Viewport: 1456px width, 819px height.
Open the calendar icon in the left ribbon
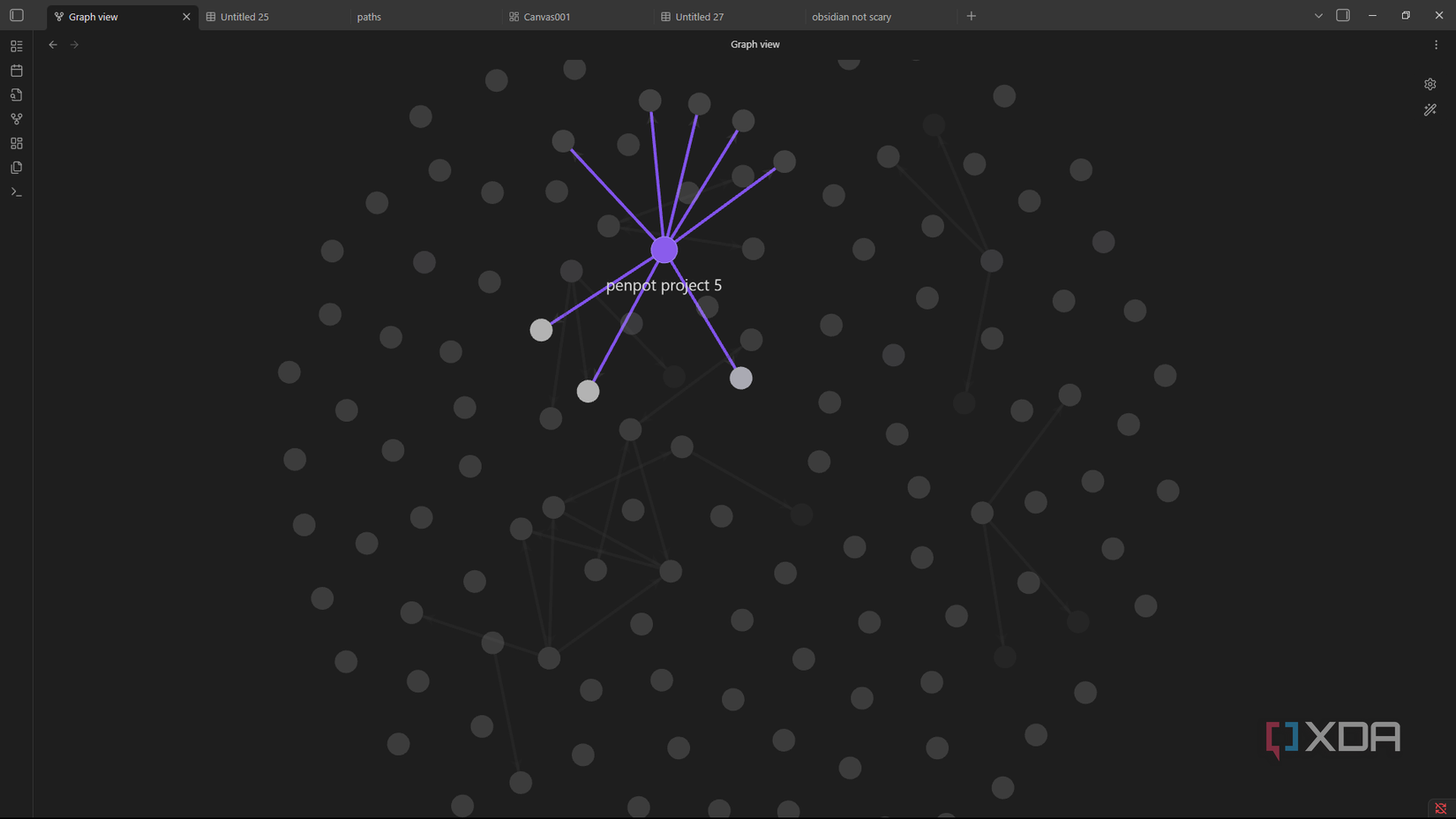pyautogui.click(x=16, y=70)
